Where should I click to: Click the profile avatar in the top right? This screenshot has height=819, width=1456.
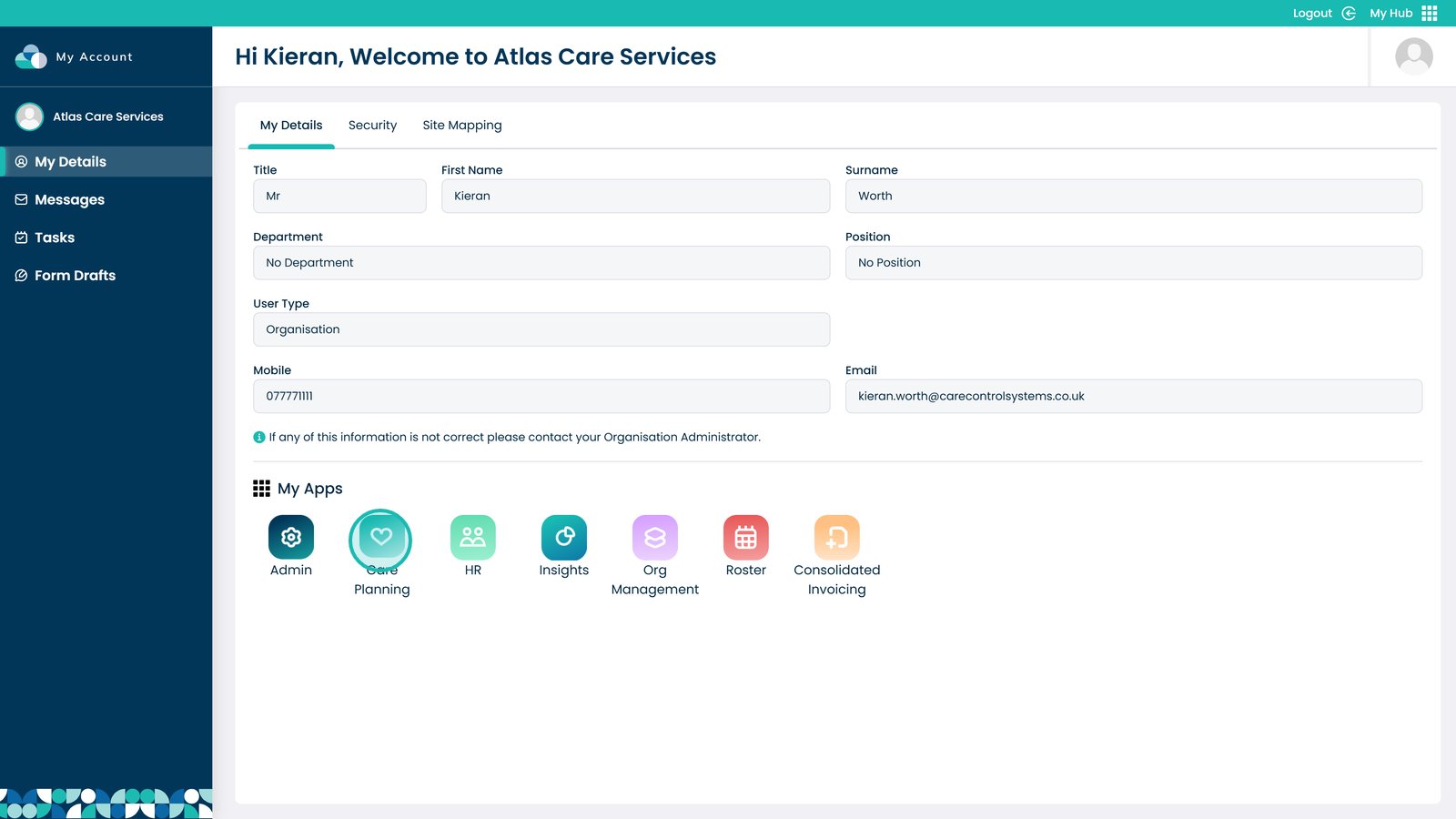pos(1412,56)
